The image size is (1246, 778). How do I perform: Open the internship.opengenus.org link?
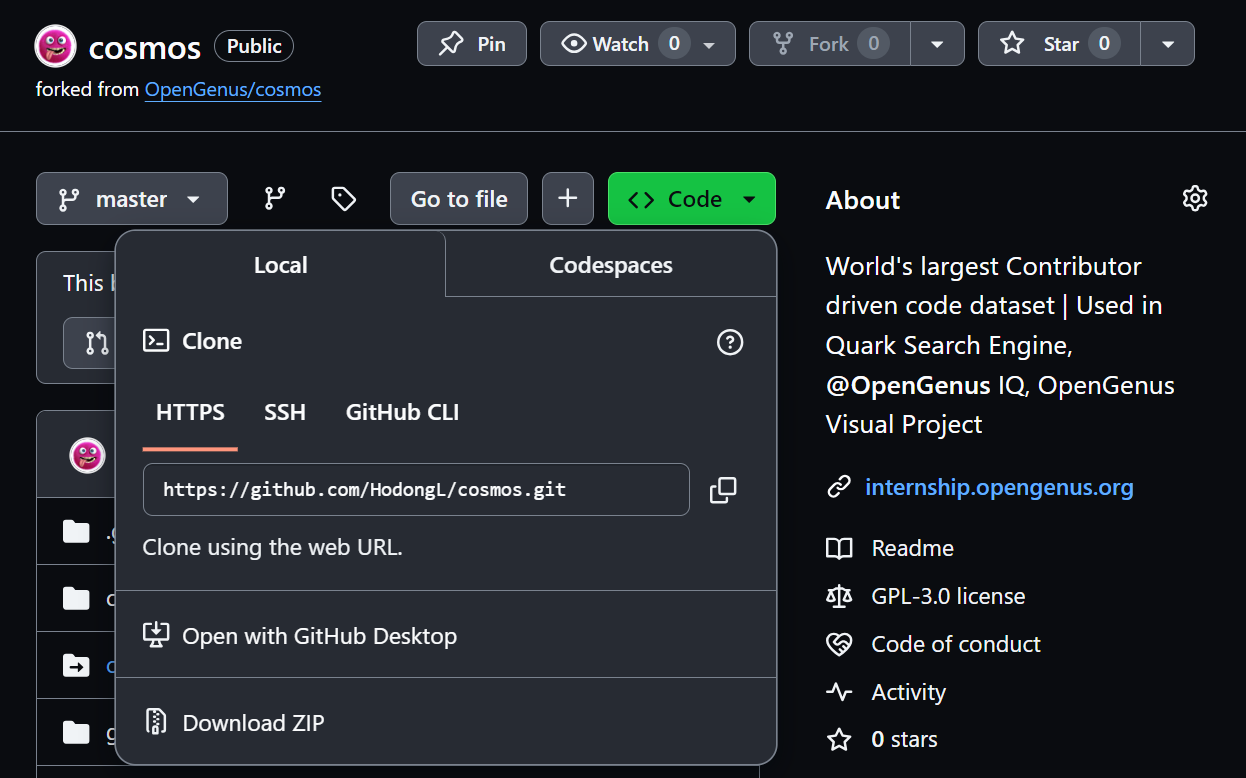999,488
